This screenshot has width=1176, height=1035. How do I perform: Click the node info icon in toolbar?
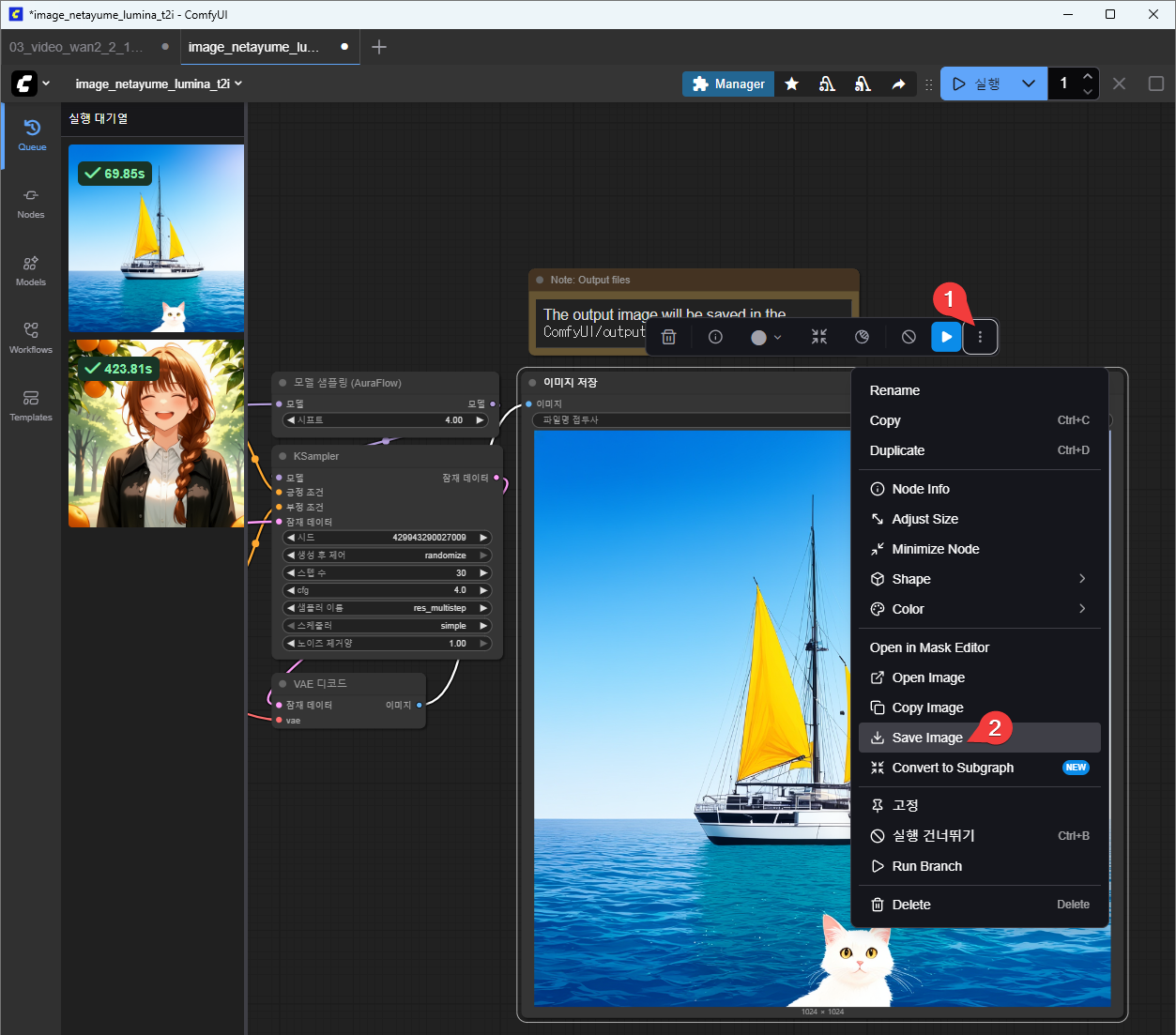[715, 337]
